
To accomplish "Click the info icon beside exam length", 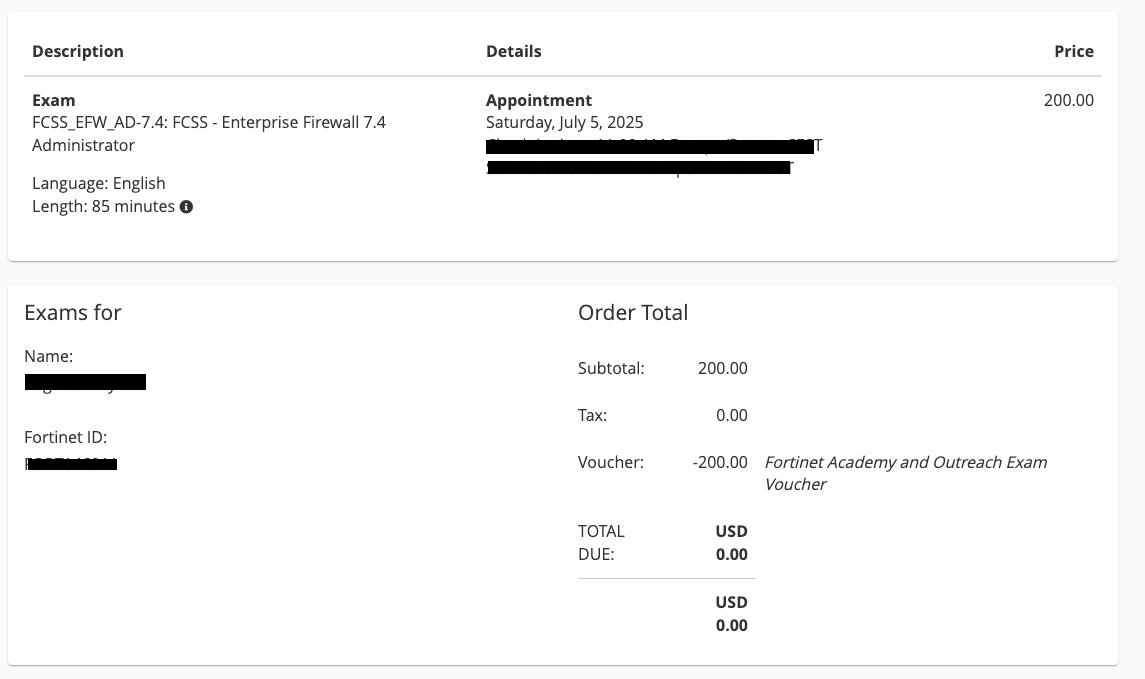I will tap(186, 207).
